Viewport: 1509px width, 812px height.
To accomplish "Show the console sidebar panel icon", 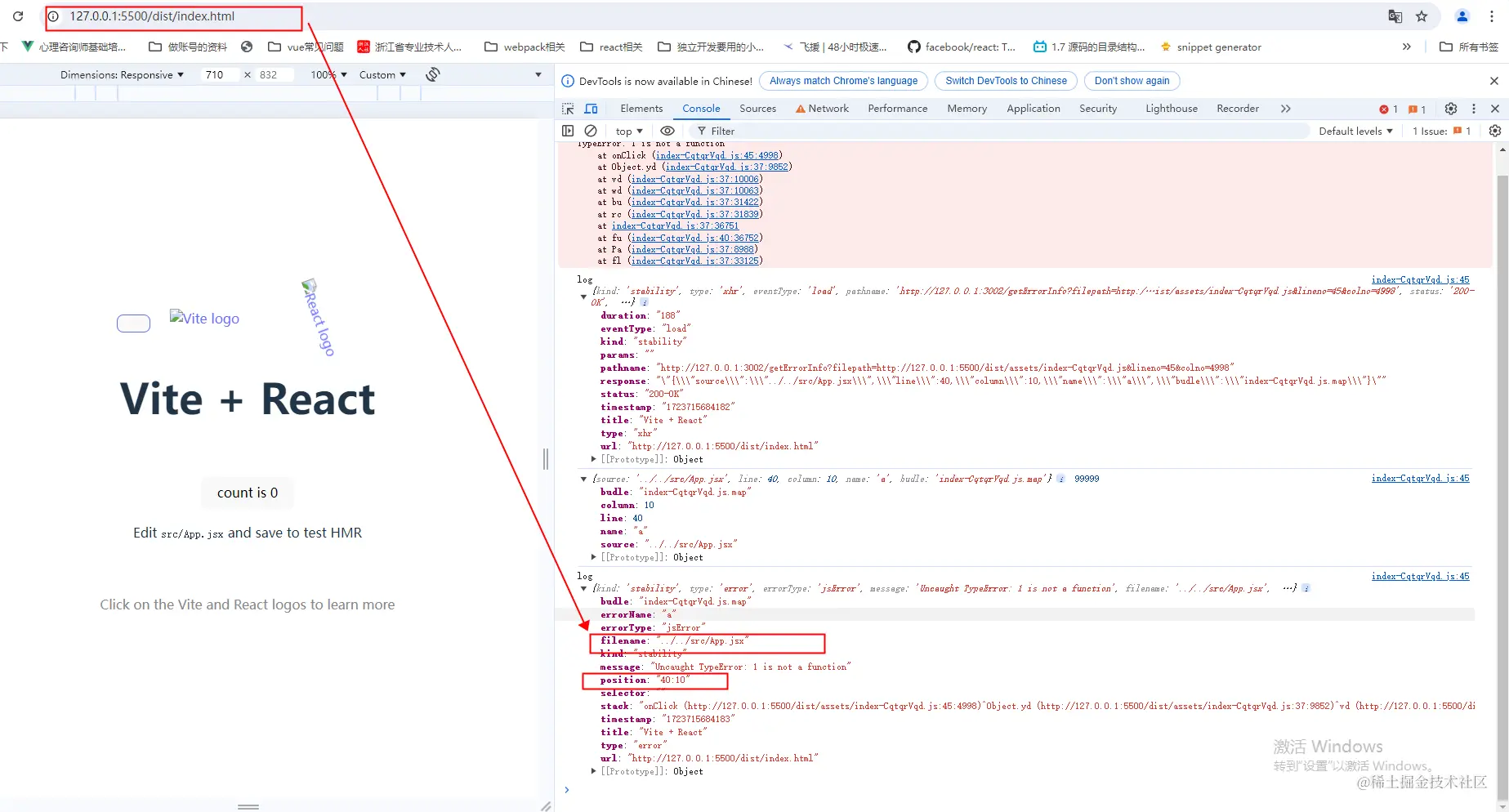I will pyautogui.click(x=568, y=131).
